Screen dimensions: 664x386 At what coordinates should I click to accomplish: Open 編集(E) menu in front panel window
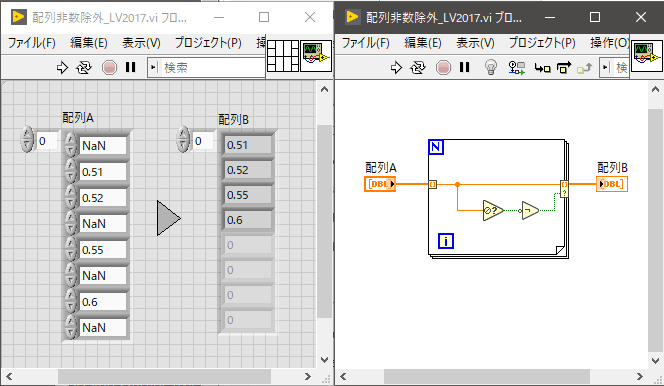(89, 43)
